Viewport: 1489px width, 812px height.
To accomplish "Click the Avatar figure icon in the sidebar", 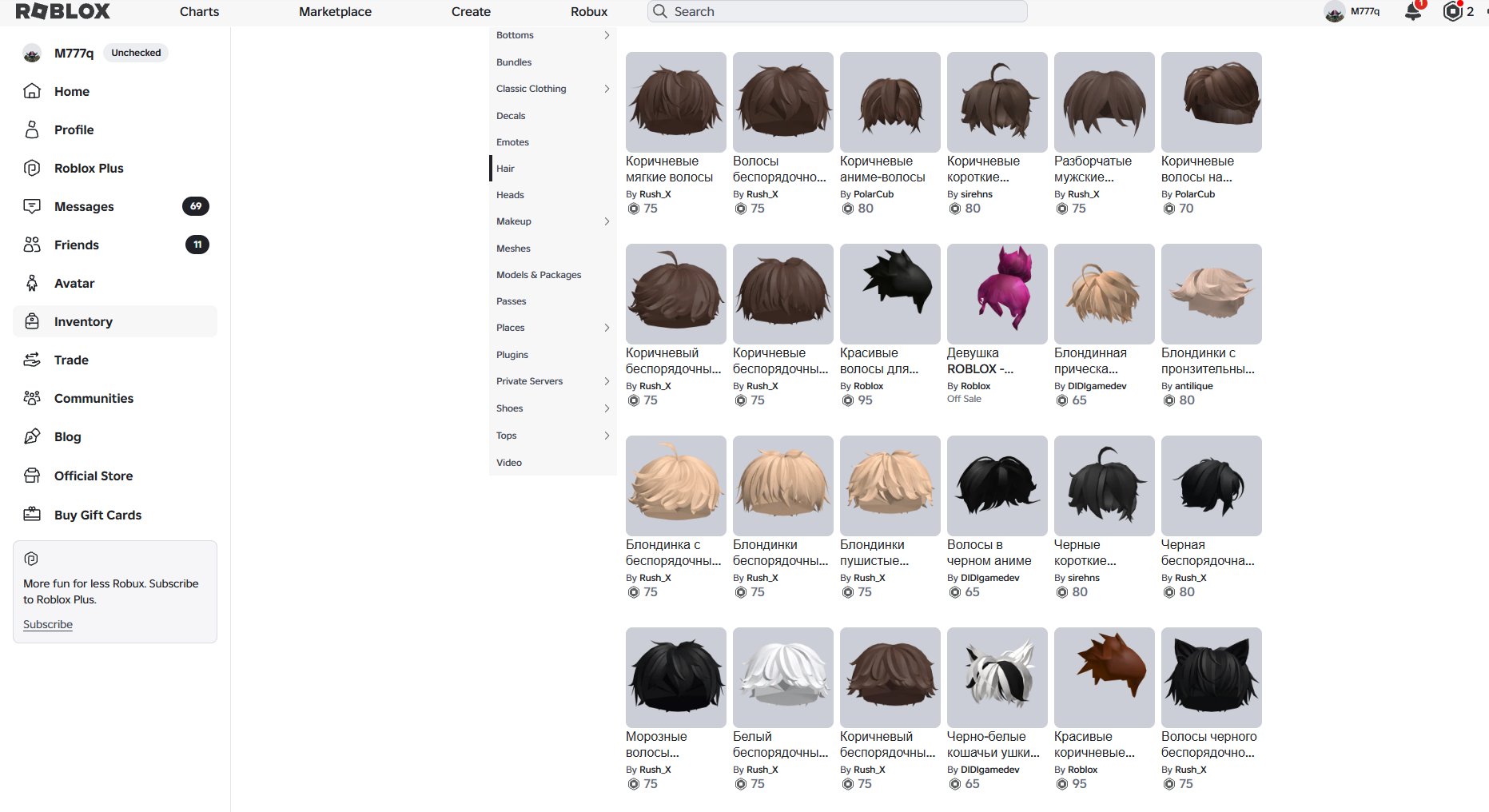I will [x=32, y=283].
